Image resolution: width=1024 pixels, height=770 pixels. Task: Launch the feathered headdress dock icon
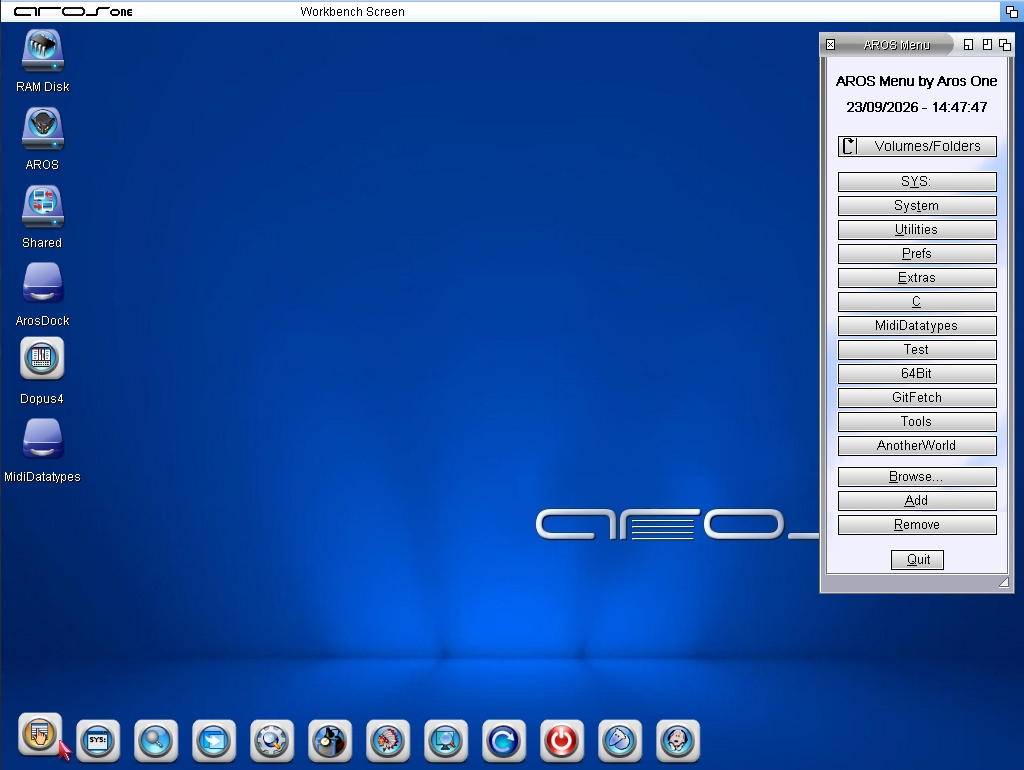[388, 741]
